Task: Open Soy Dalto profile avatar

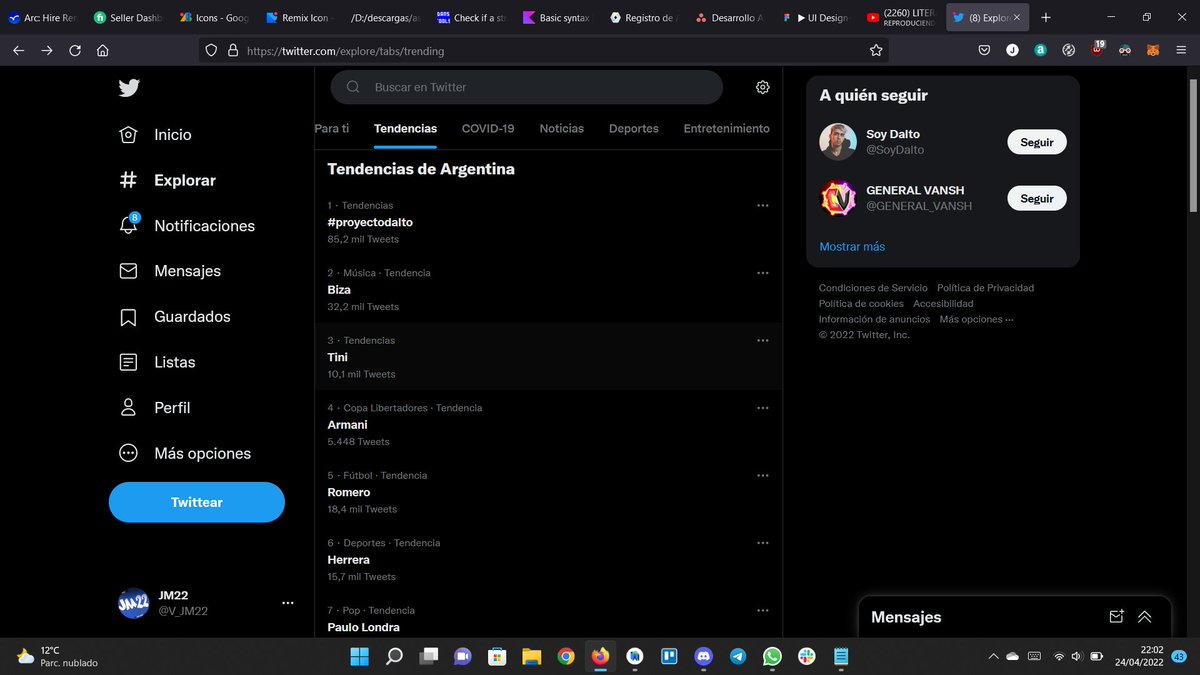Action: [x=838, y=142]
